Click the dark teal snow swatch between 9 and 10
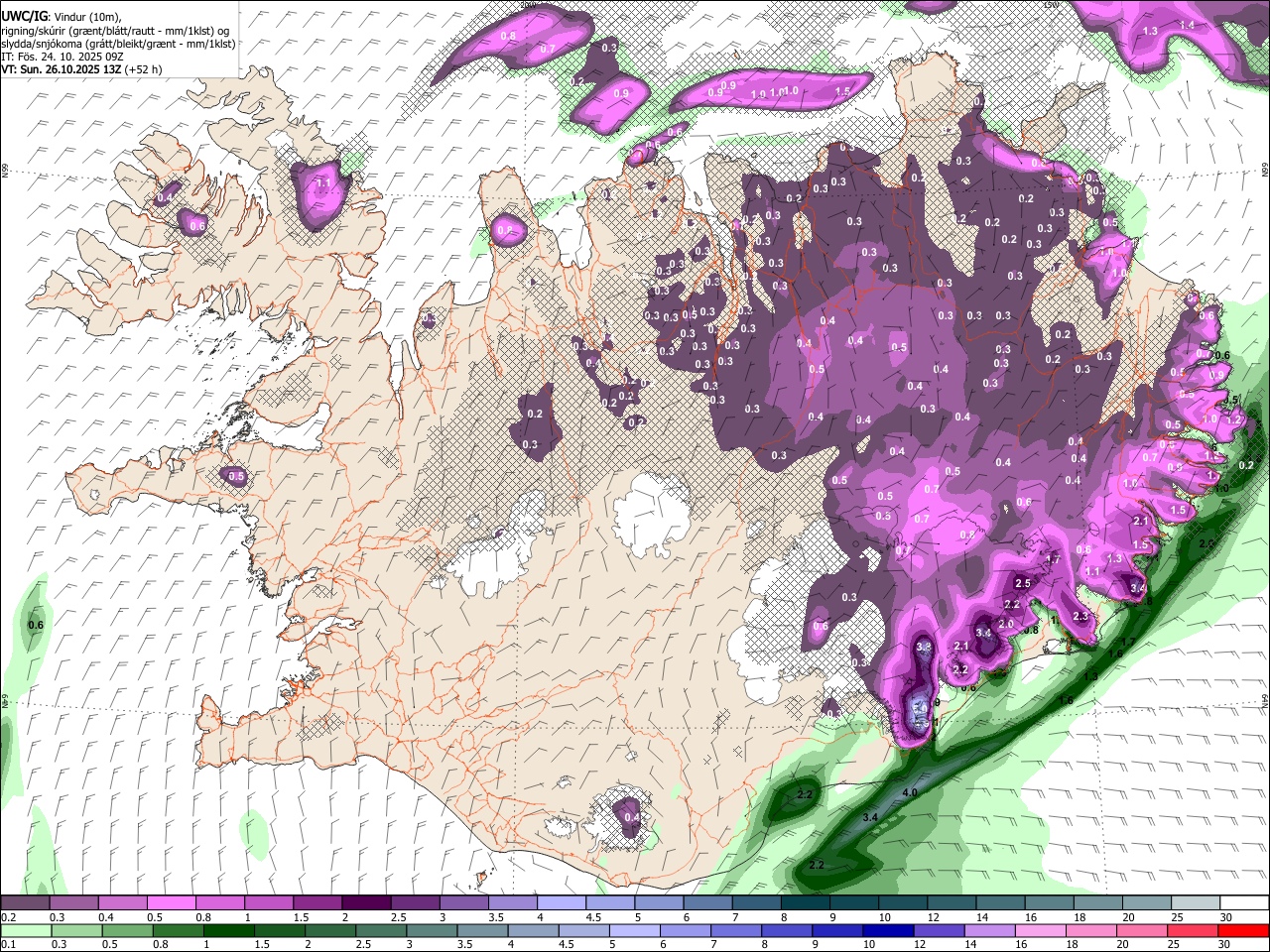This screenshot has height=952, width=1270. pos(855,902)
